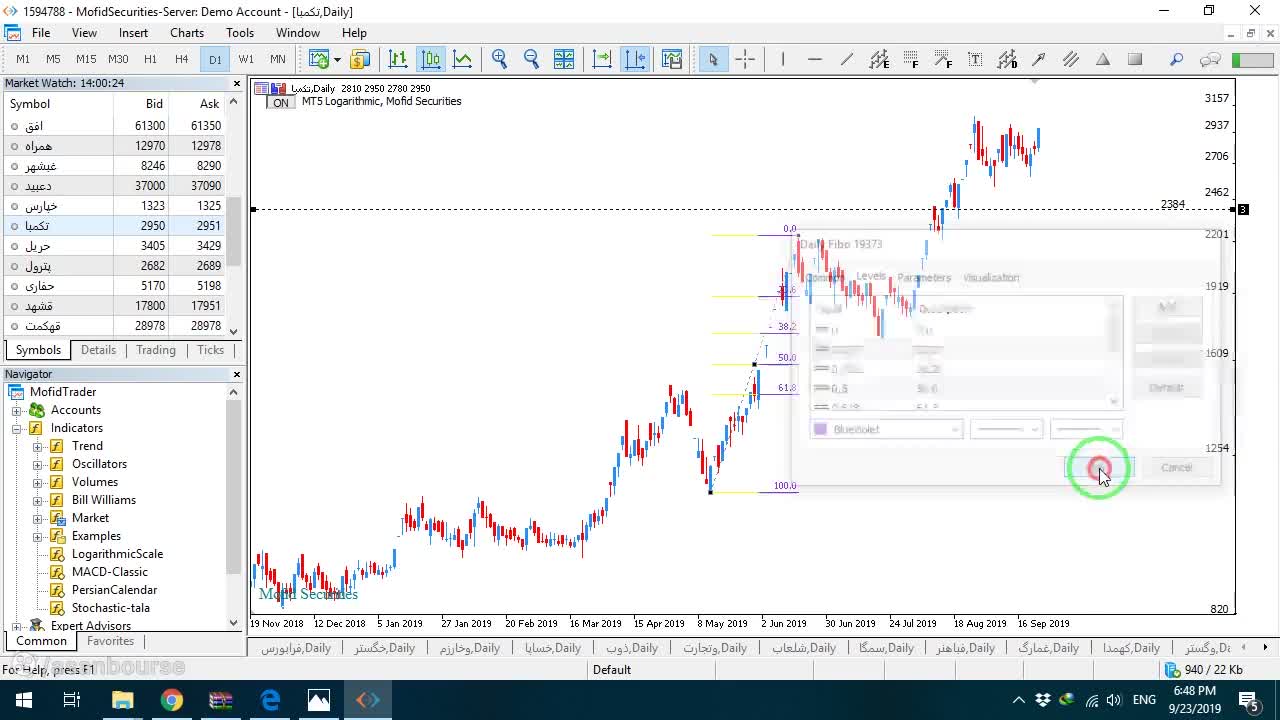Click the Market Watch scrollbar down arrow
1280x720 pixels.
click(234, 331)
